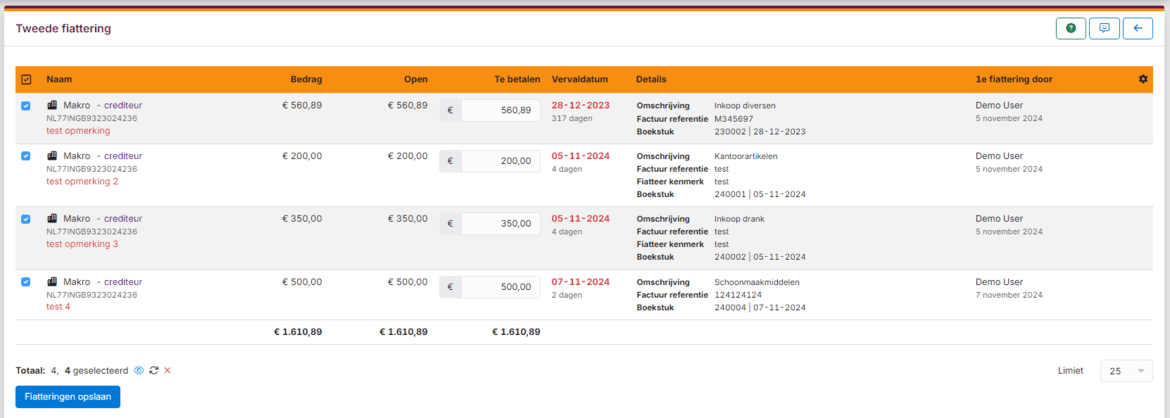
Task: Click the company icon in the € 560,89 row
Action: pyautogui.click(x=52, y=105)
